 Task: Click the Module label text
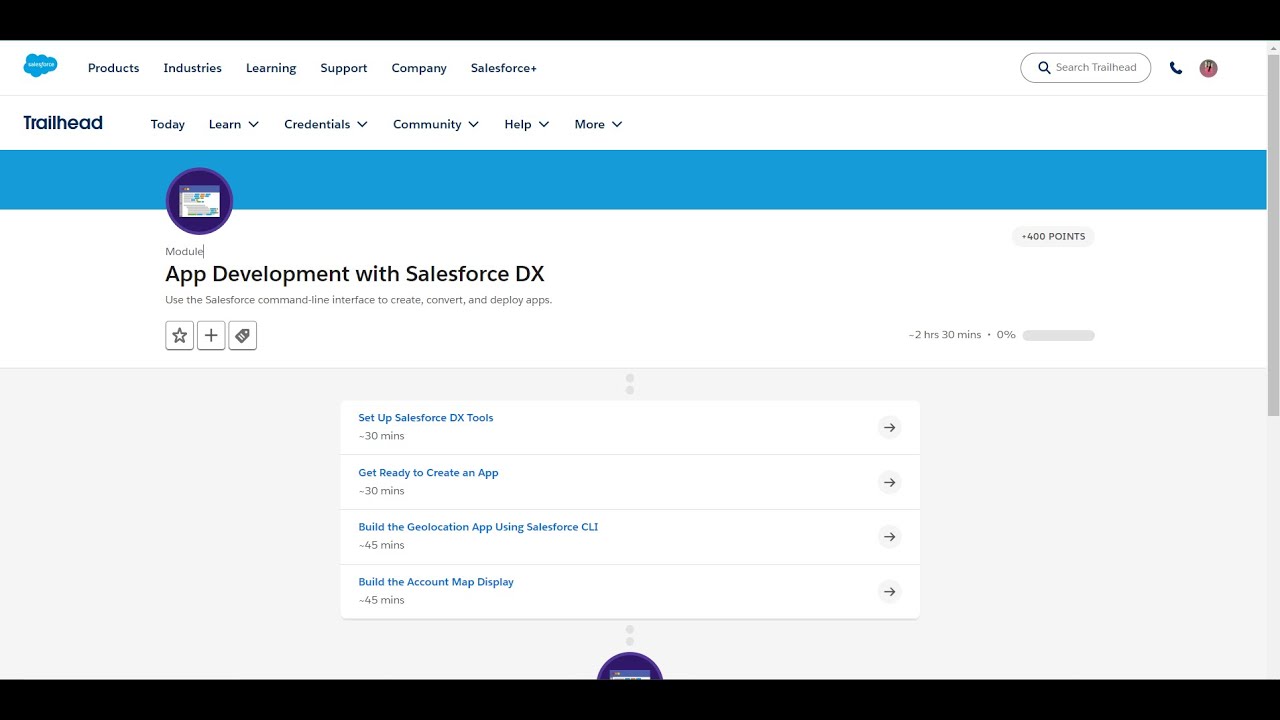pyautogui.click(x=184, y=252)
